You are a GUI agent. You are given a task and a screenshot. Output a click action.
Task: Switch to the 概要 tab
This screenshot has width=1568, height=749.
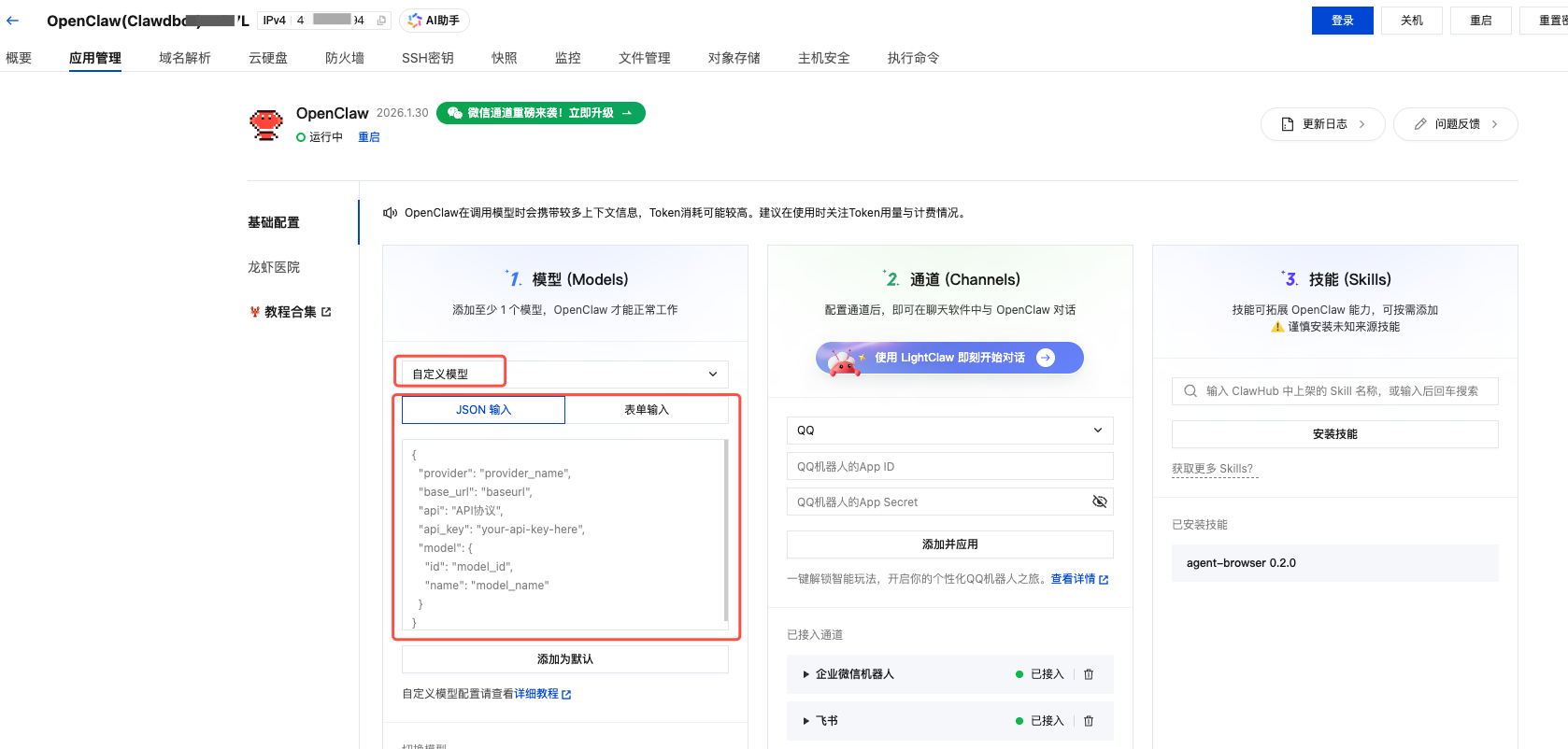point(19,58)
